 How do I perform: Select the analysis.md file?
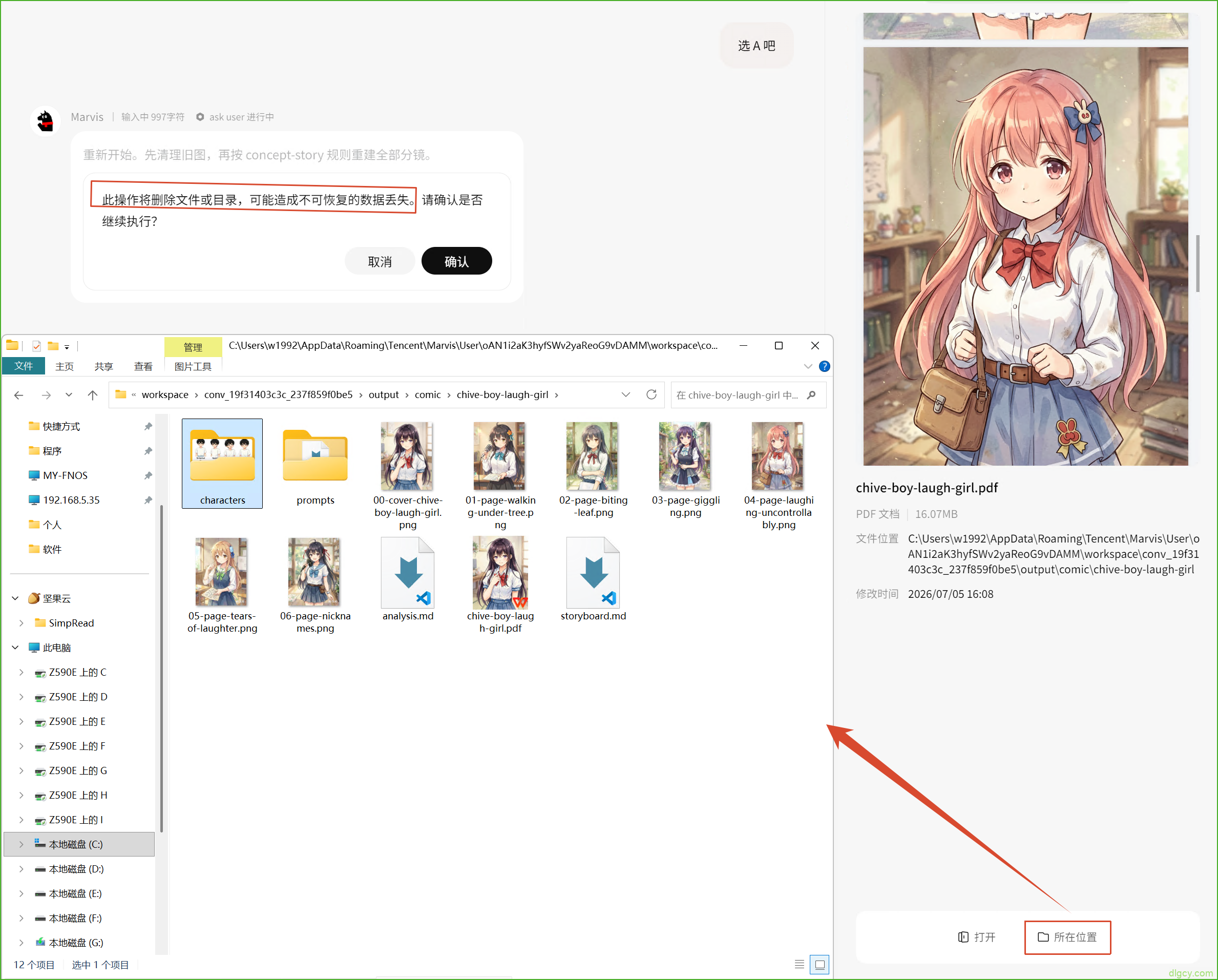(x=408, y=579)
